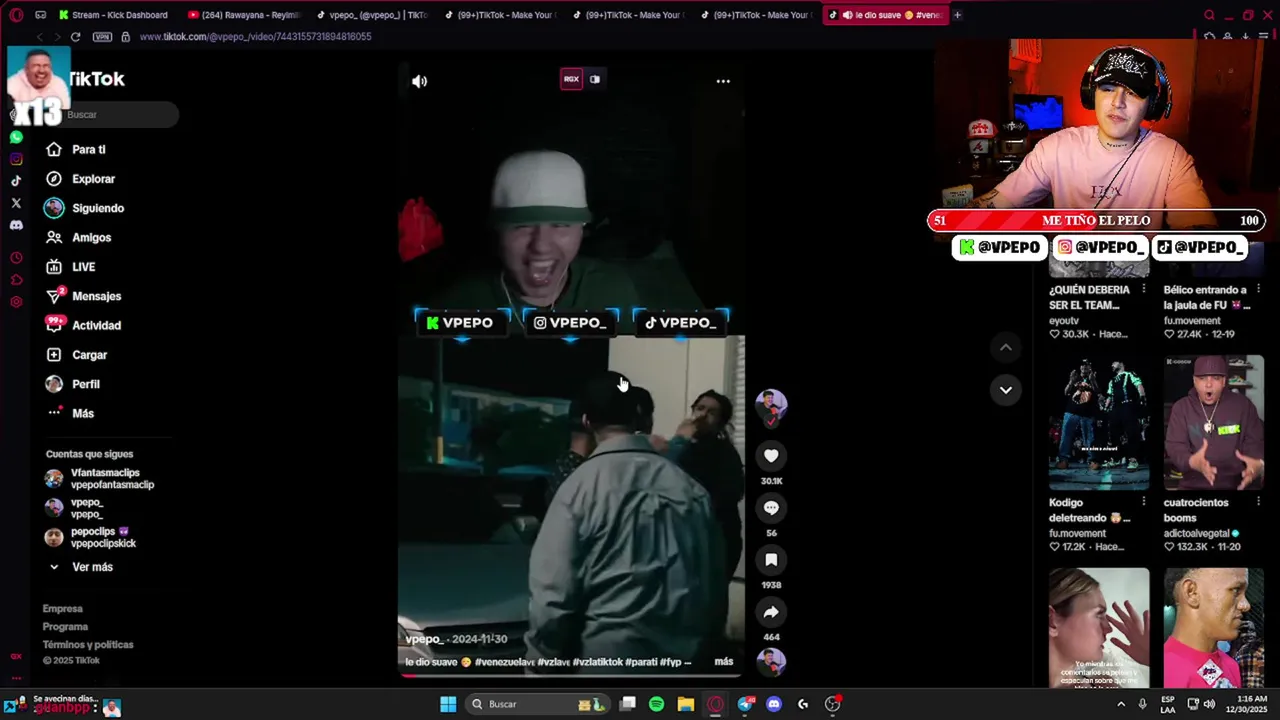Go back with the browser back arrow

coord(39,37)
